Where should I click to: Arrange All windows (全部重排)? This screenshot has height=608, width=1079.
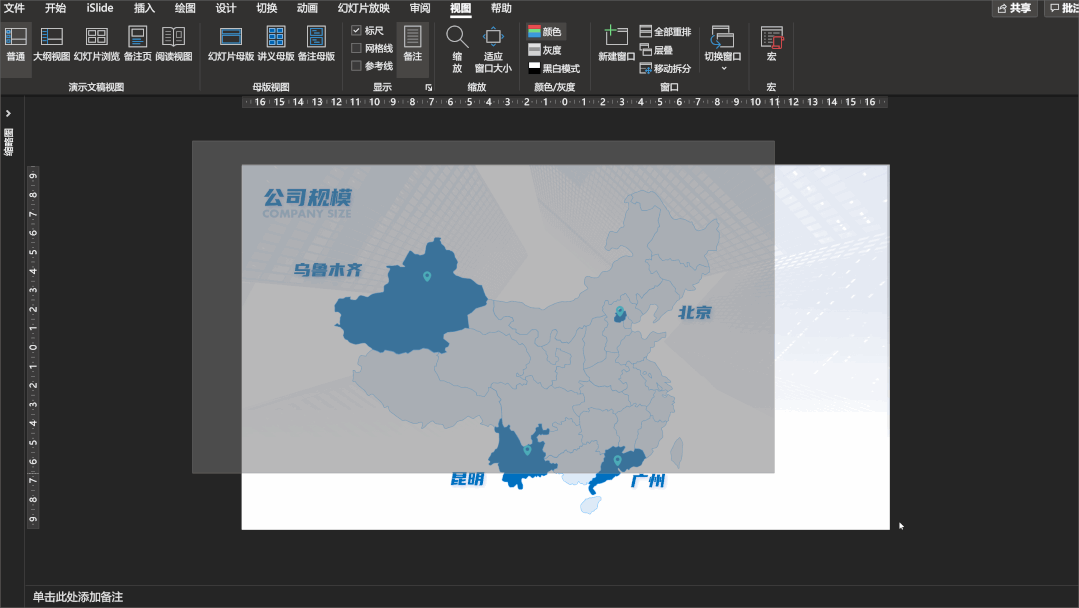coord(665,32)
